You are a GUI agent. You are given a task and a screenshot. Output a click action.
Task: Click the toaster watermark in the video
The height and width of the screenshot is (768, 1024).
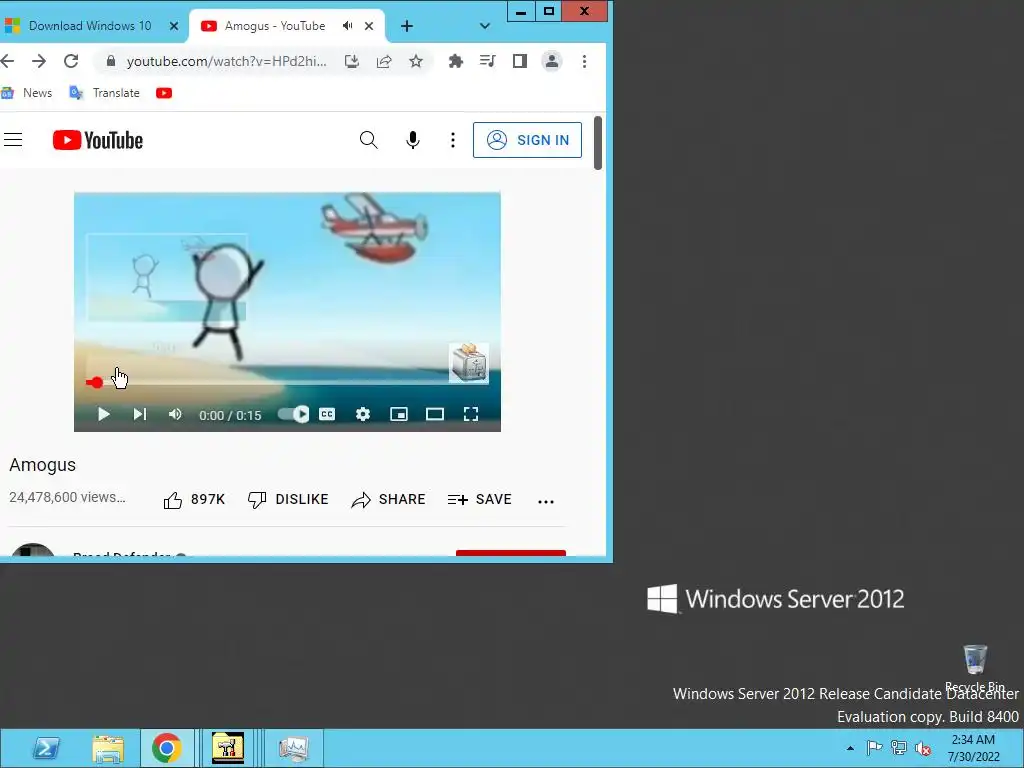click(x=469, y=363)
